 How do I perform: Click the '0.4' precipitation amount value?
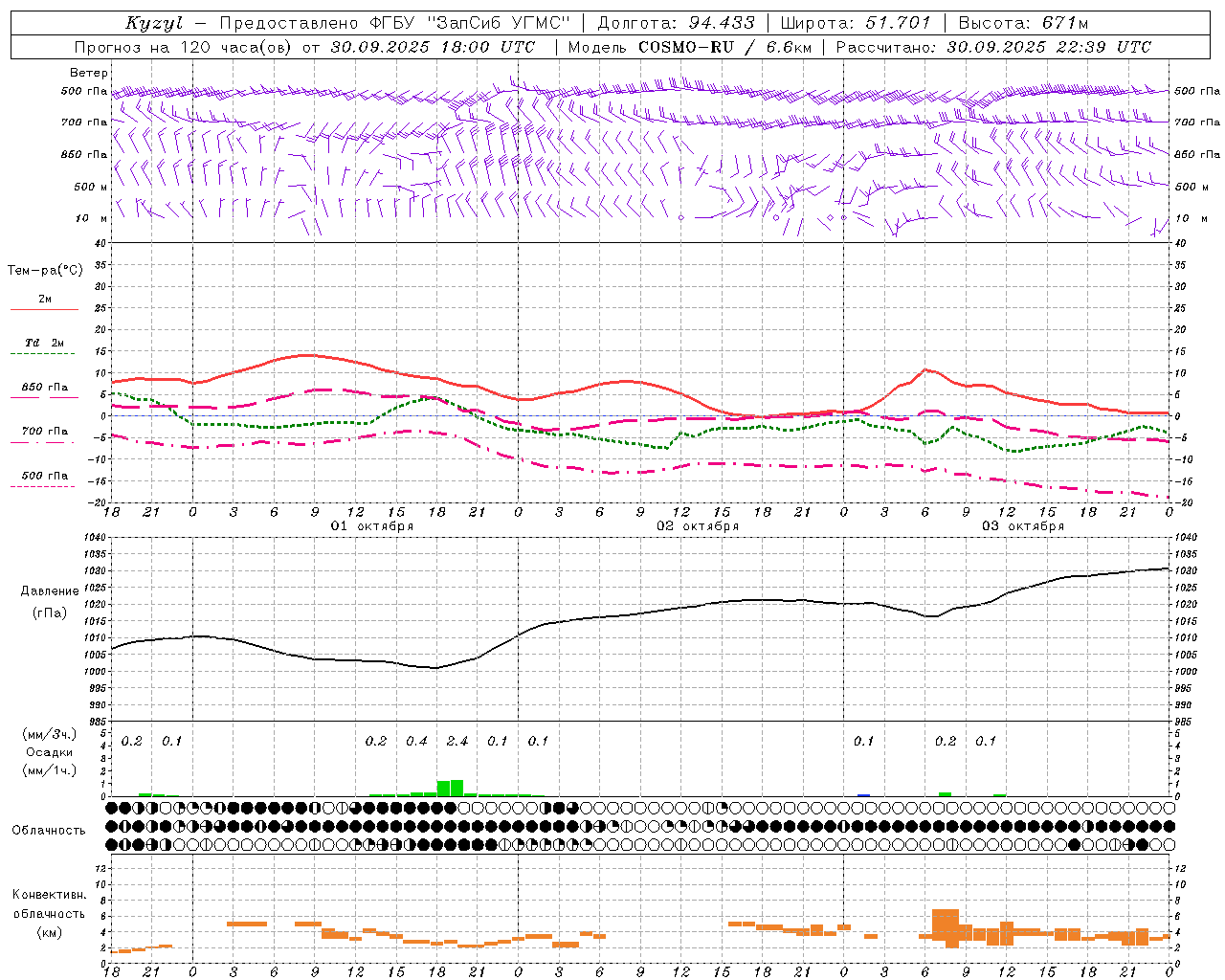(416, 742)
